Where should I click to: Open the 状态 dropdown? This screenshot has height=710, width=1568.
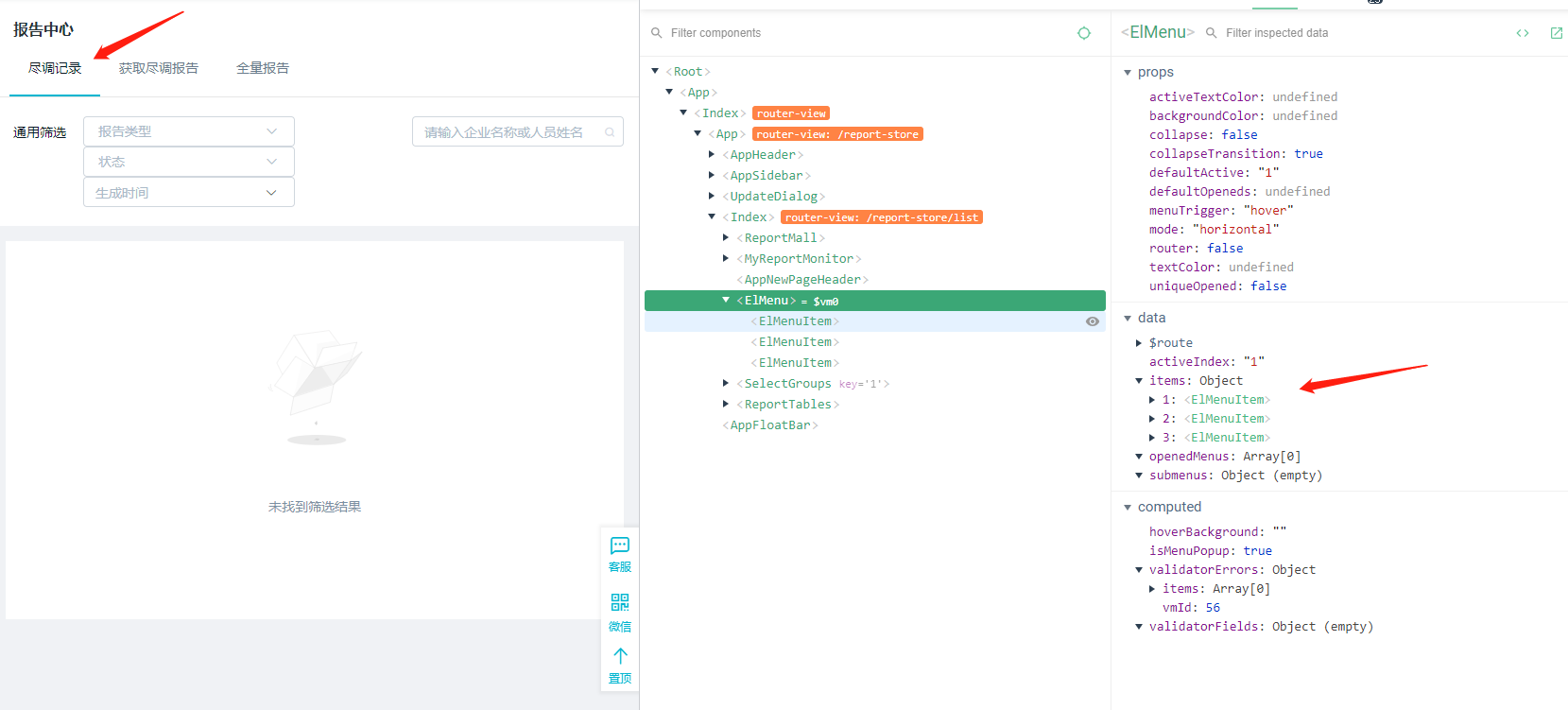(x=188, y=162)
